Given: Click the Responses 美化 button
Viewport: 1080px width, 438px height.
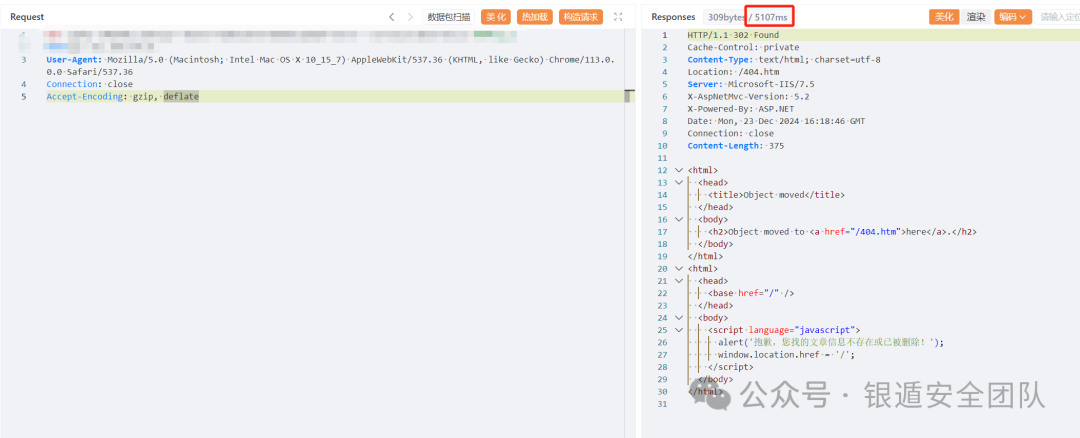Looking at the screenshot, I should tap(944, 17).
